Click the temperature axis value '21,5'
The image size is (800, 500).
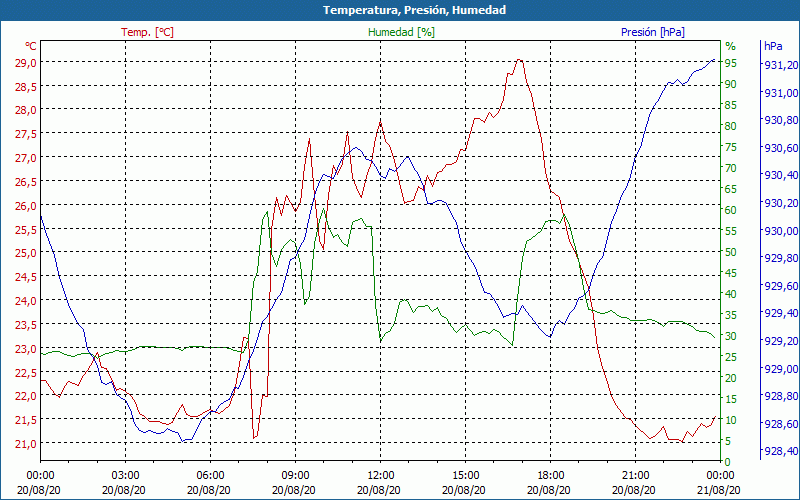click(25, 420)
